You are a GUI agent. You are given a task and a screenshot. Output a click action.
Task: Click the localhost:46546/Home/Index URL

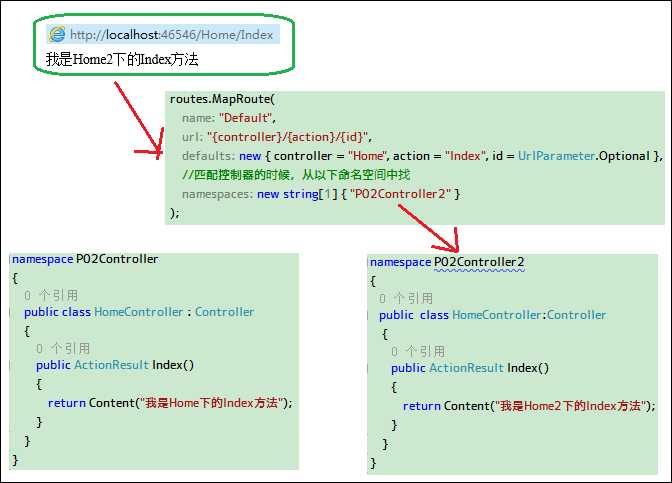pyautogui.click(x=171, y=34)
